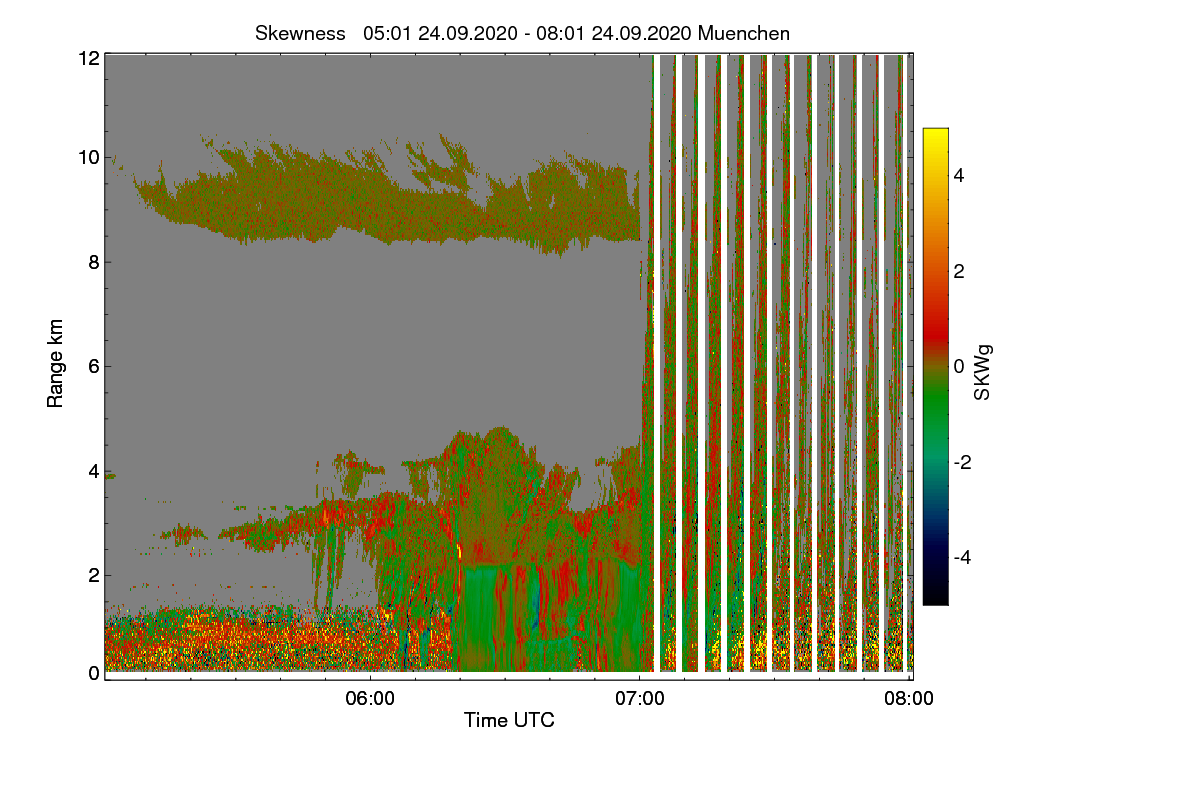Click the range axis tick label 4
Image resolution: width=1200 pixels, height=800 pixels.
(x=94, y=470)
